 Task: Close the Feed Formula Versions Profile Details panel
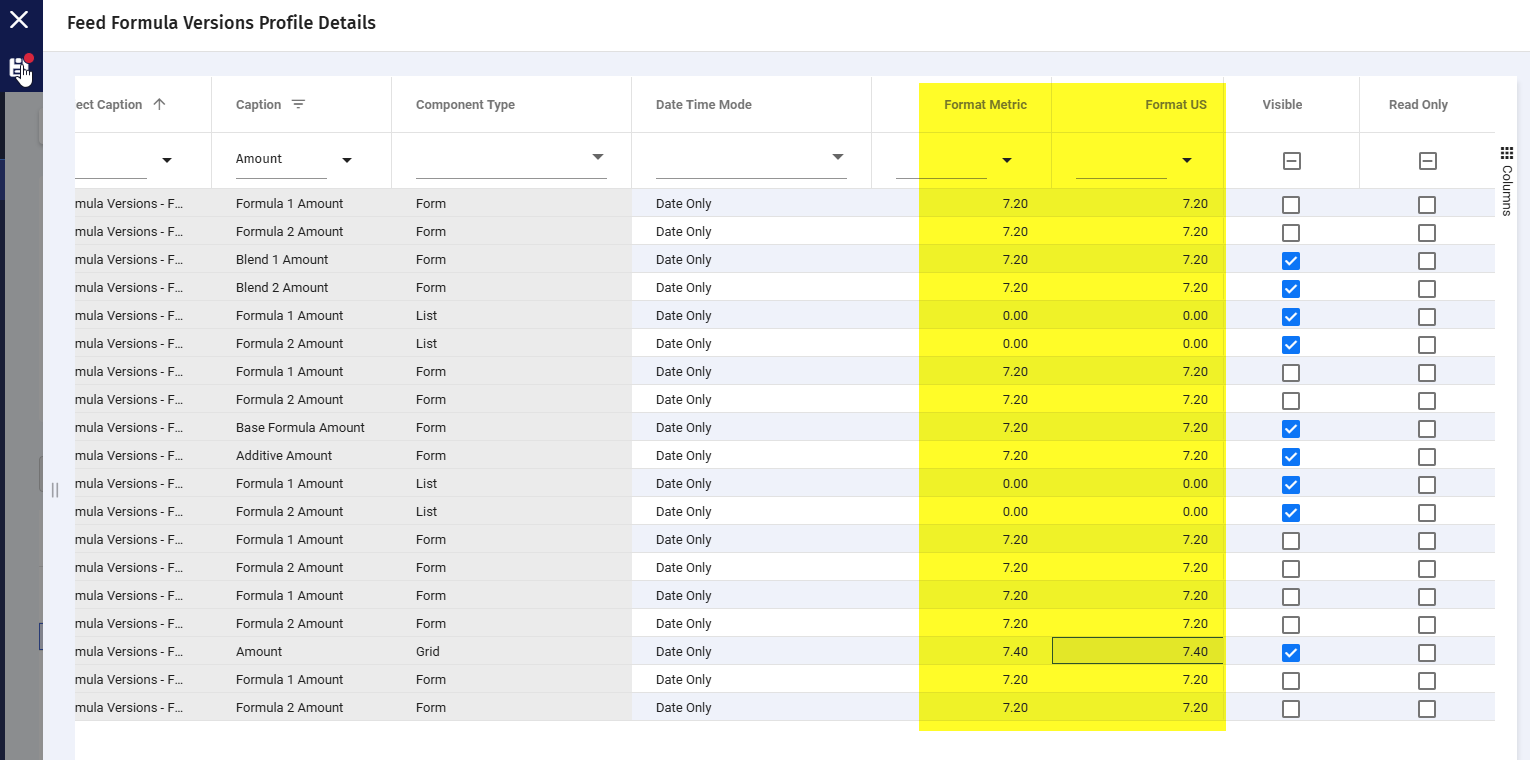(x=19, y=19)
